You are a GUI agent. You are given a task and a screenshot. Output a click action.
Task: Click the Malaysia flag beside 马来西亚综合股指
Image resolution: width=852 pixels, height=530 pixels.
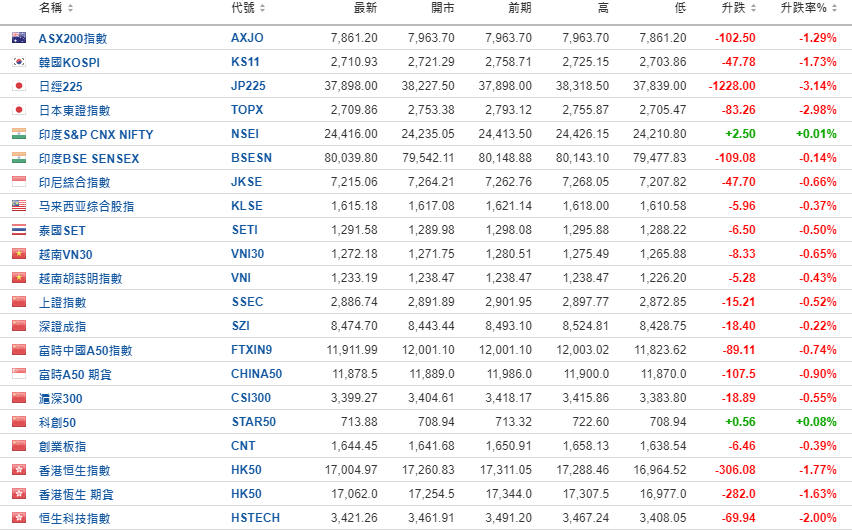(x=18, y=206)
